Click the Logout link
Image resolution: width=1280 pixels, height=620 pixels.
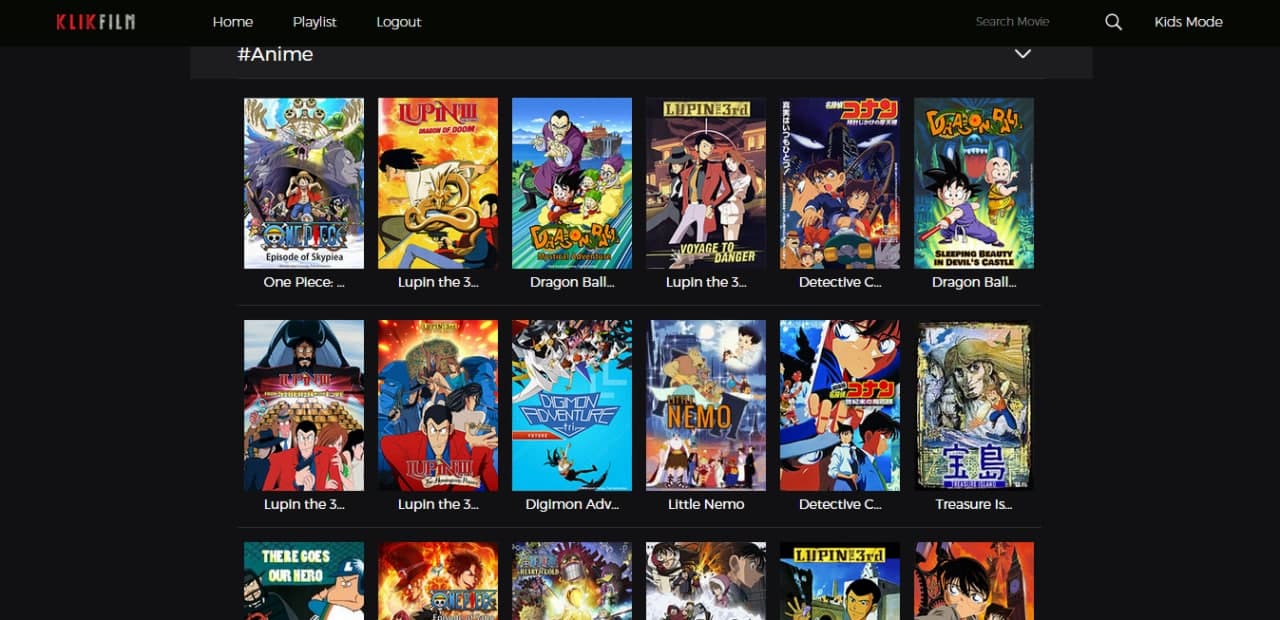(x=398, y=22)
